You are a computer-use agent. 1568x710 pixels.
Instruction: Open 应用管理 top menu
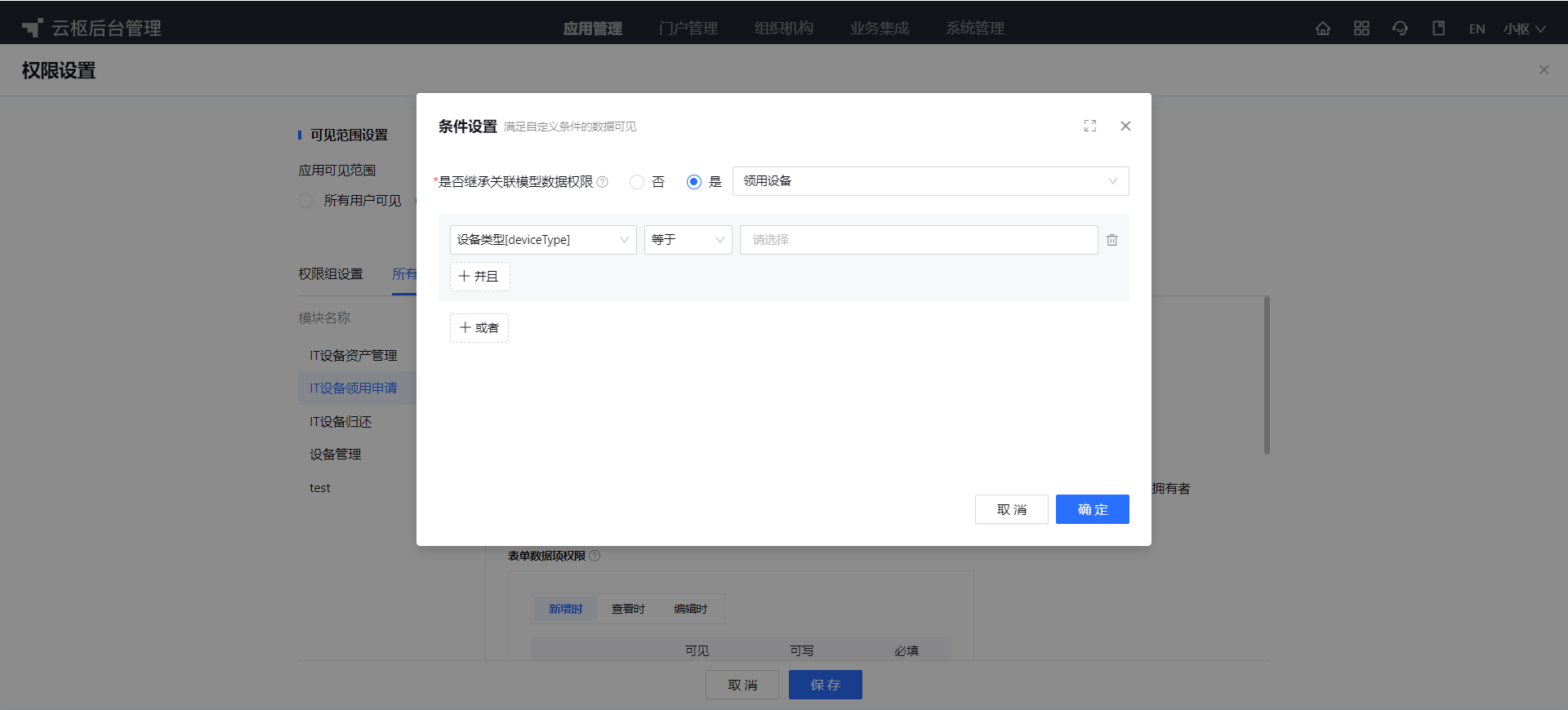tap(593, 29)
